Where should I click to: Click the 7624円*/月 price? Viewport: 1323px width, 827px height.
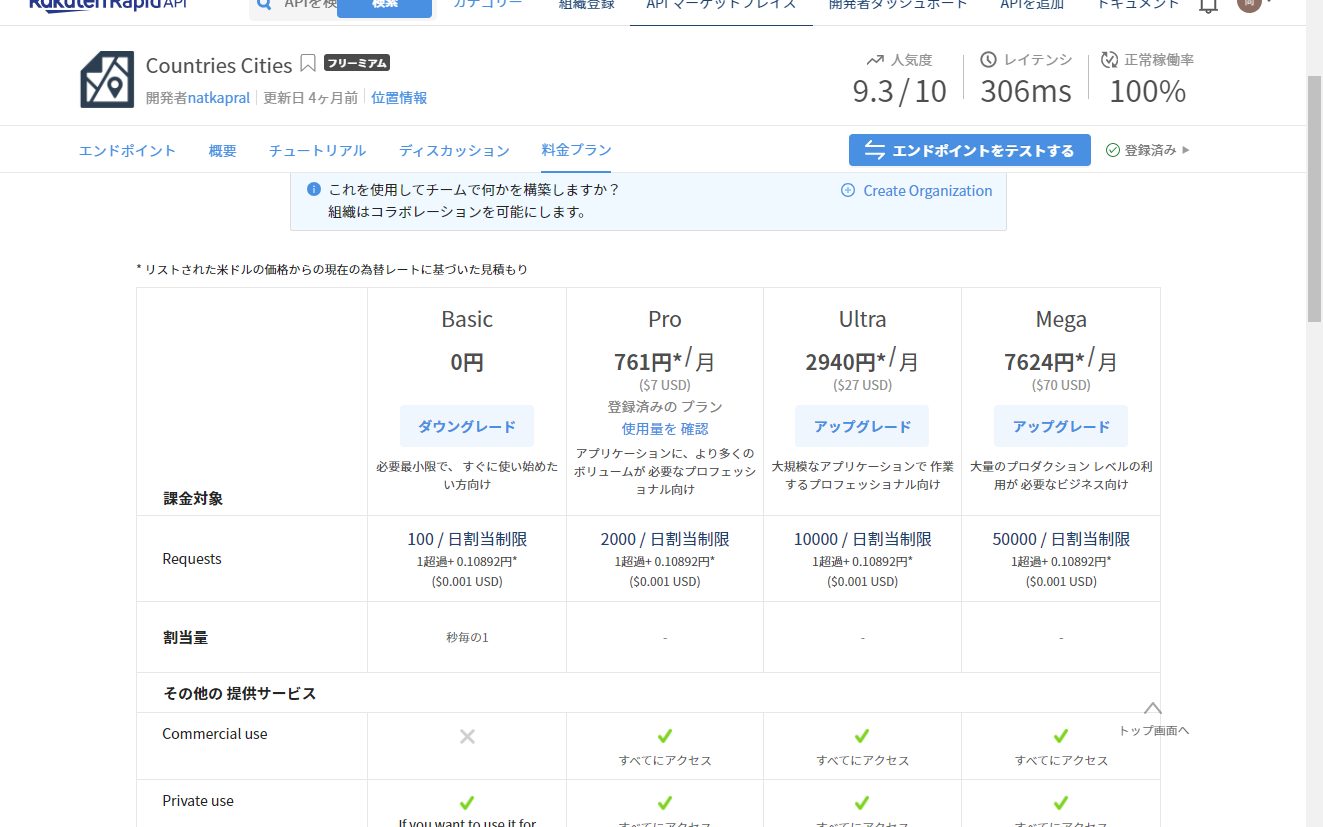[x=1061, y=360]
